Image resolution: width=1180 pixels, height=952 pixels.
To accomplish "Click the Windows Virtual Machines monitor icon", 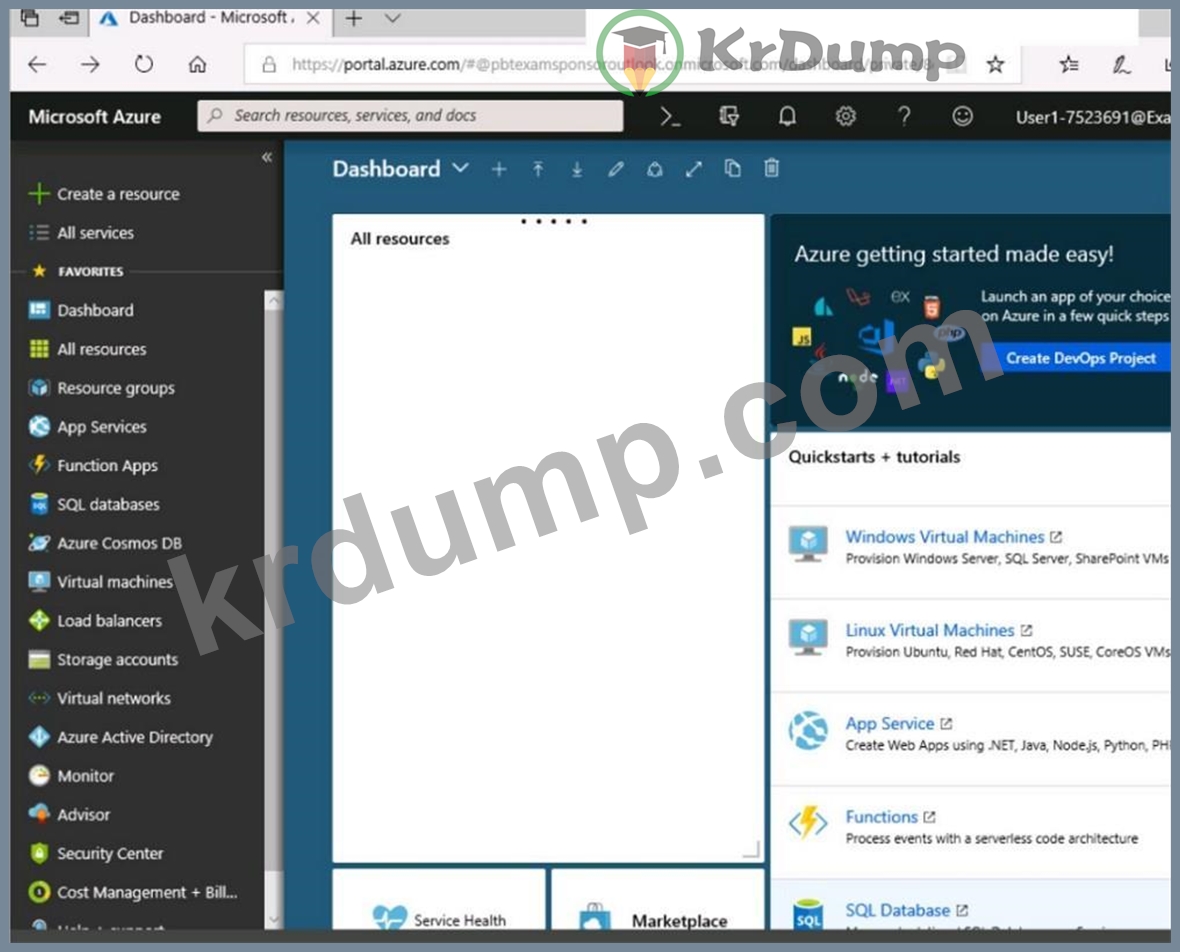I will pyautogui.click(x=808, y=544).
